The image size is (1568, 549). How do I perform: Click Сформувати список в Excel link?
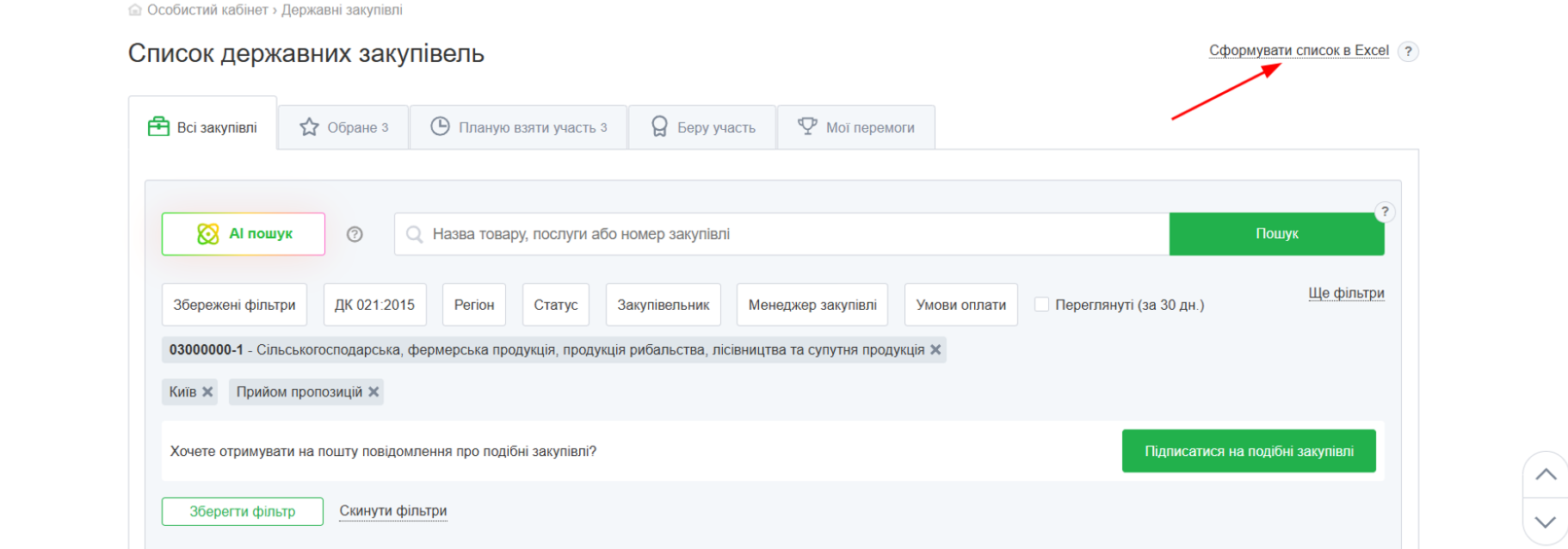(1298, 51)
